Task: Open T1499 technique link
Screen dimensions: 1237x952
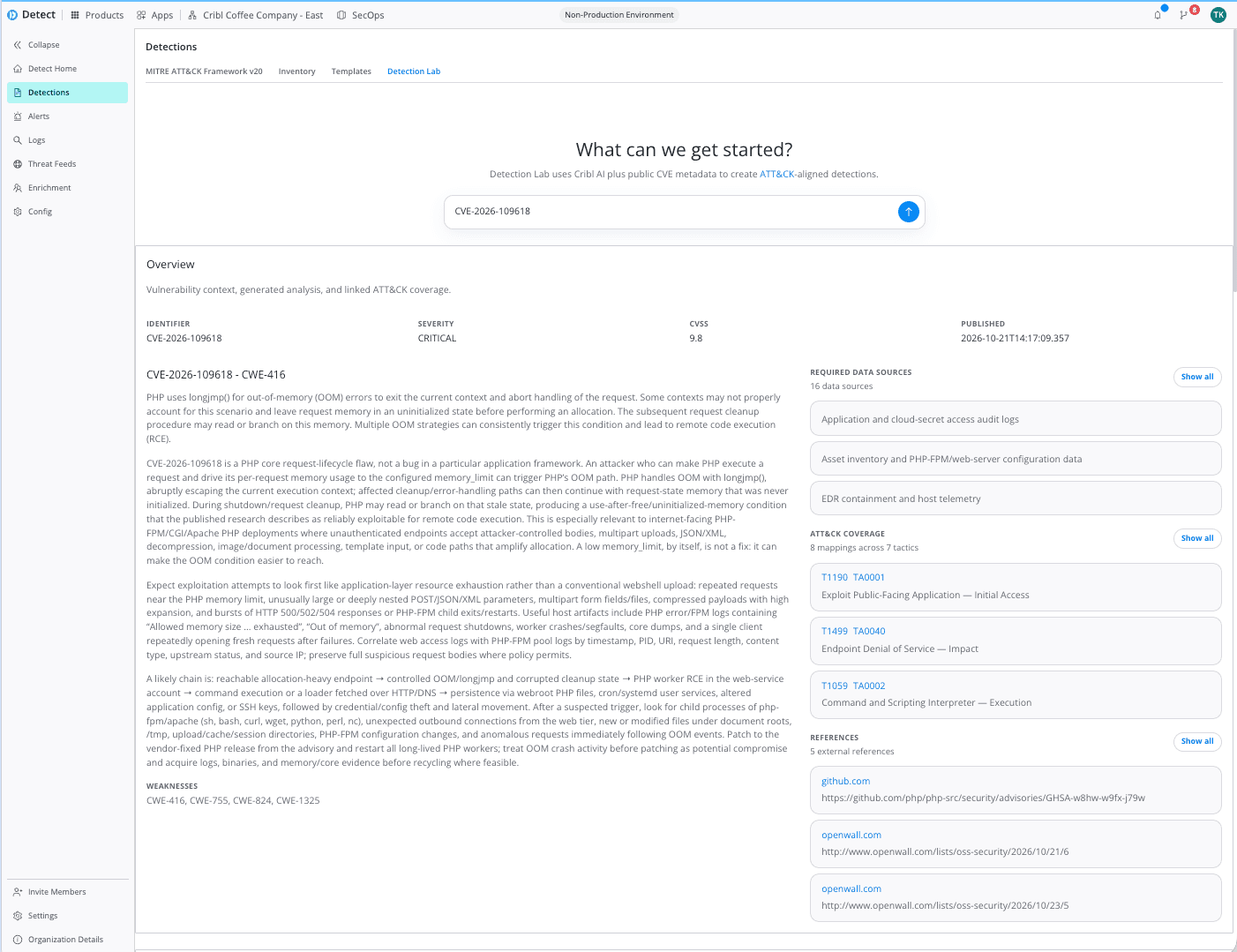Action: point(835,632)
